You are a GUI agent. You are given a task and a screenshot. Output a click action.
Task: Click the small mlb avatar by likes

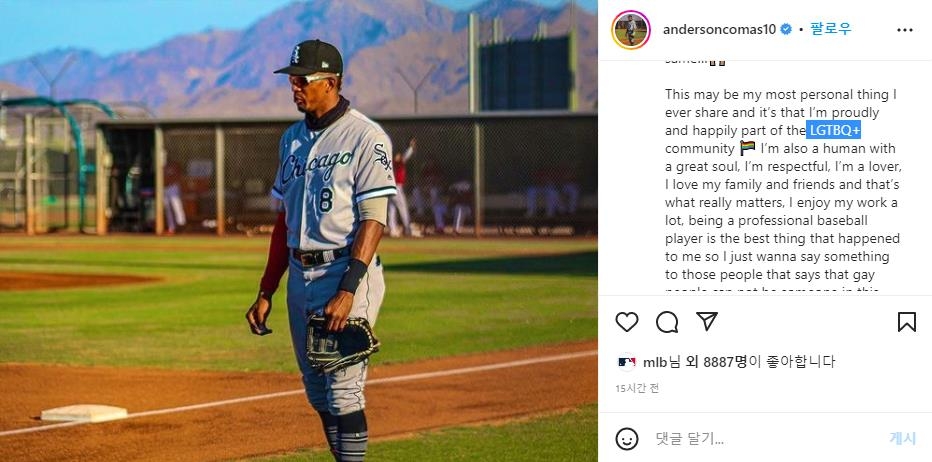626,362
